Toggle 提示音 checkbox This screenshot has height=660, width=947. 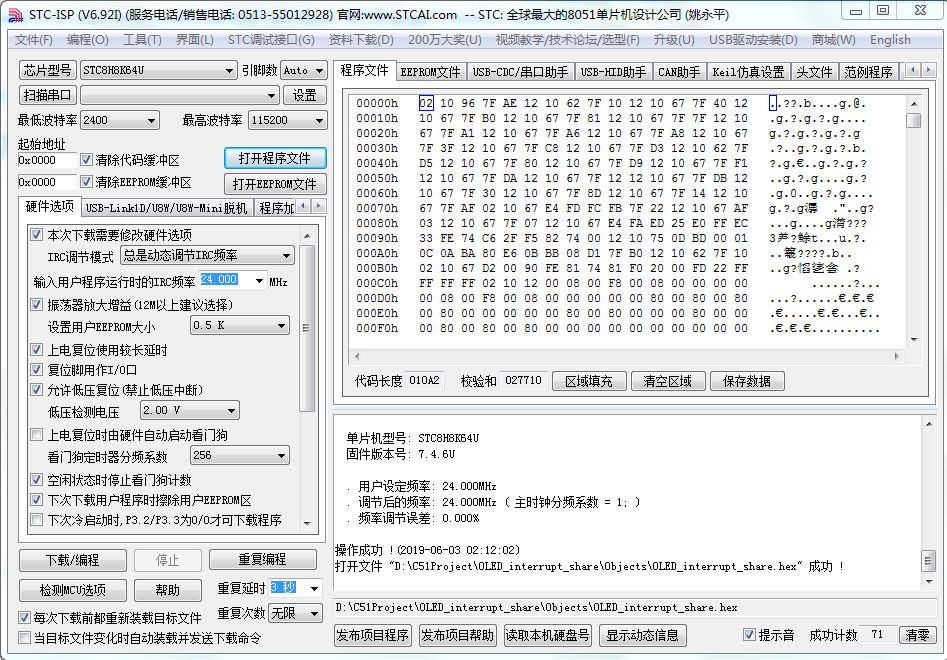coord(749,635)
